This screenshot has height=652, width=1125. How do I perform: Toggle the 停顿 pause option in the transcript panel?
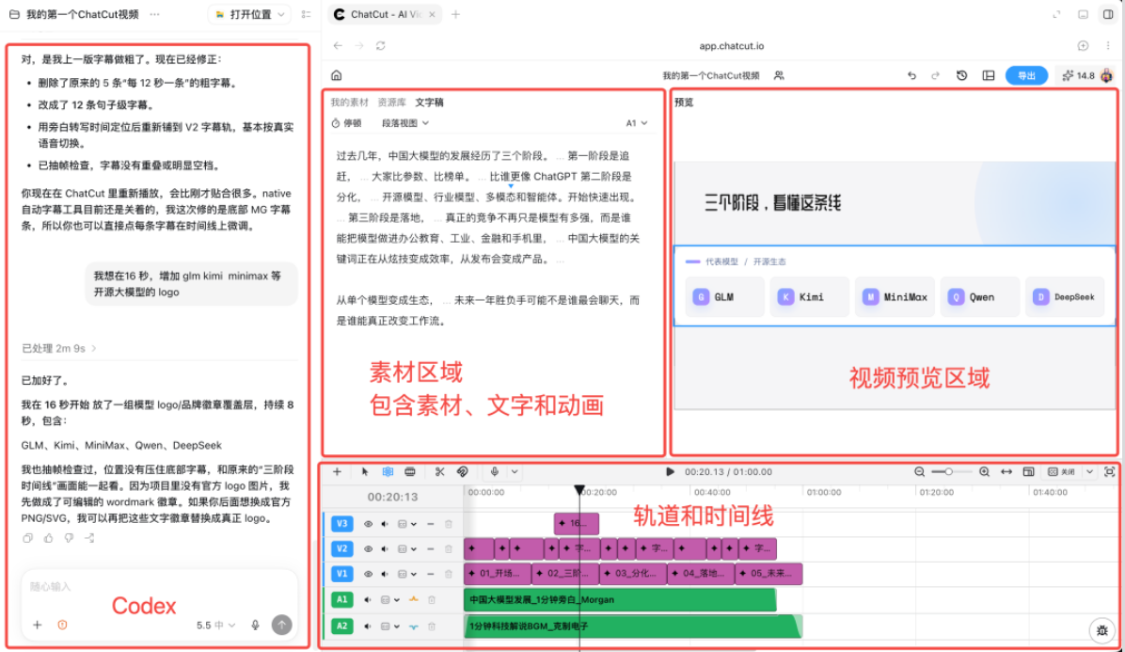347,123
